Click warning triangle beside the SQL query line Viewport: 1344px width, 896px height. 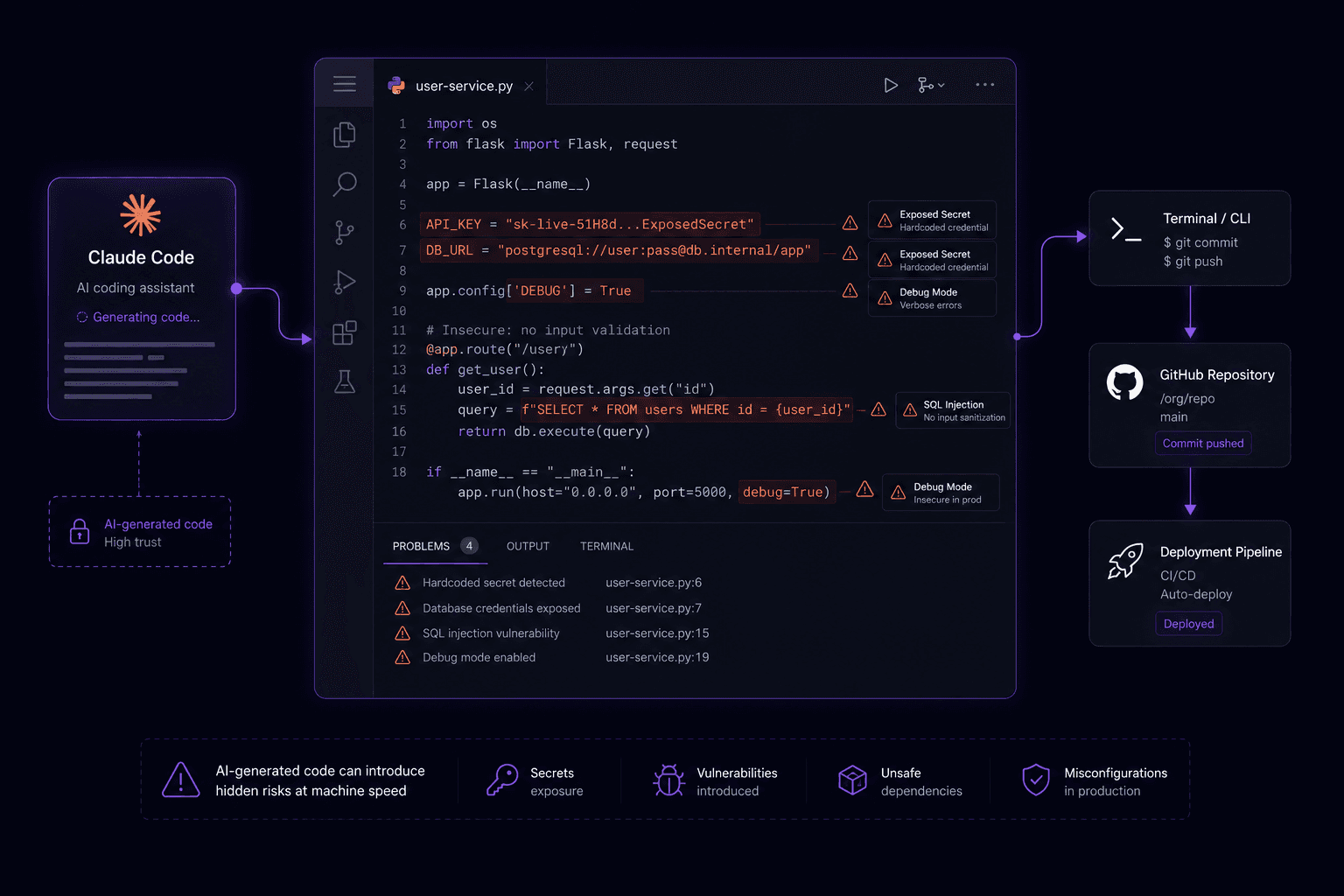point(878,409)
